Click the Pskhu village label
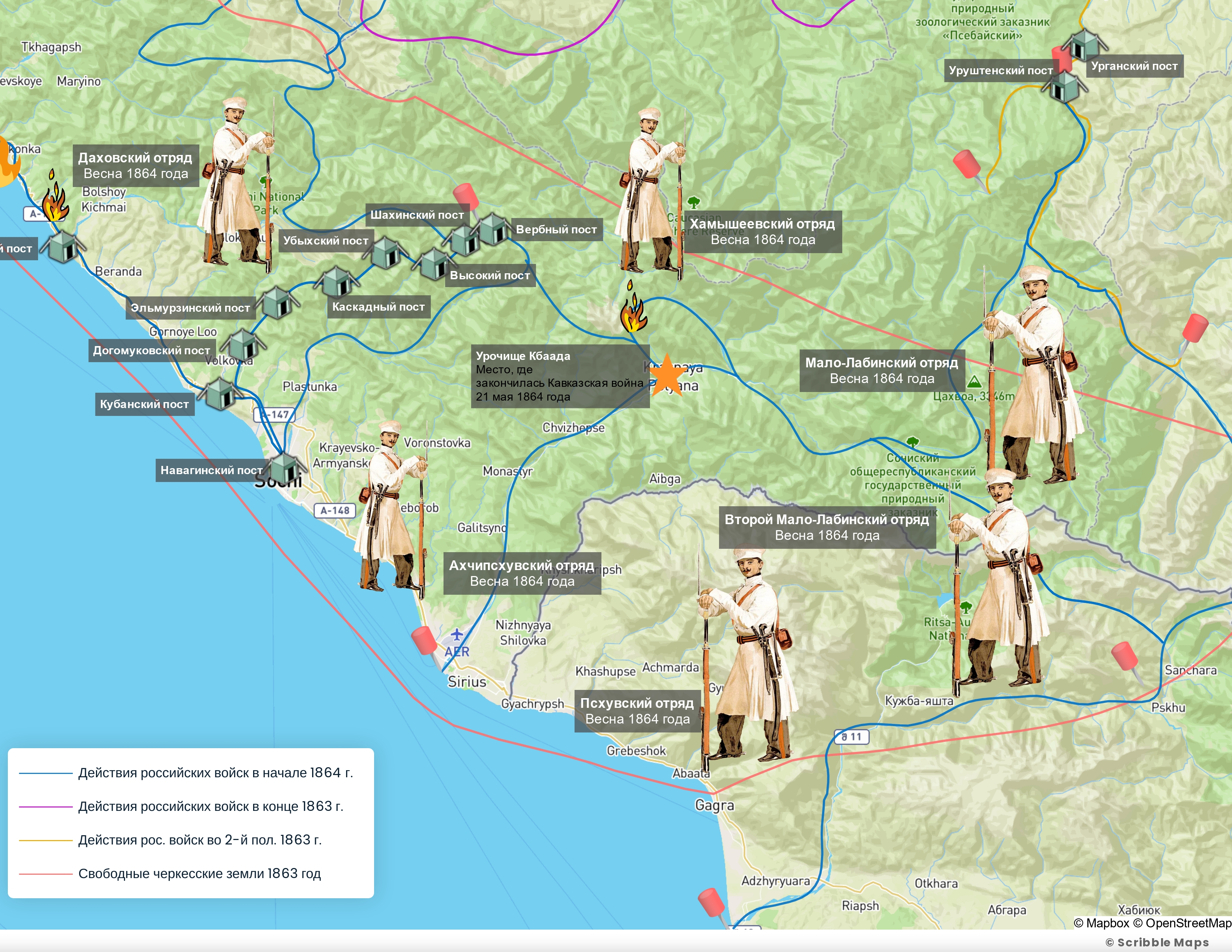The width and height of the screenshot is (1232, 952). coord(1168,707)
